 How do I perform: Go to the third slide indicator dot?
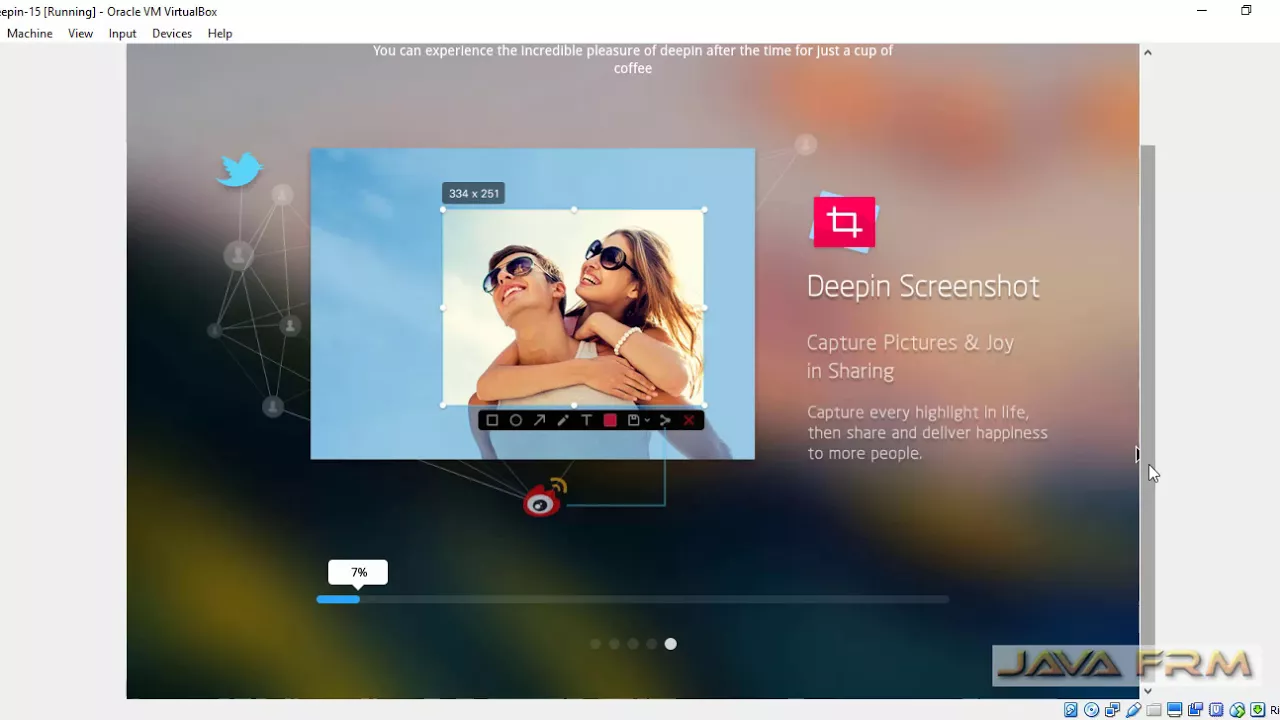[633, 644]
